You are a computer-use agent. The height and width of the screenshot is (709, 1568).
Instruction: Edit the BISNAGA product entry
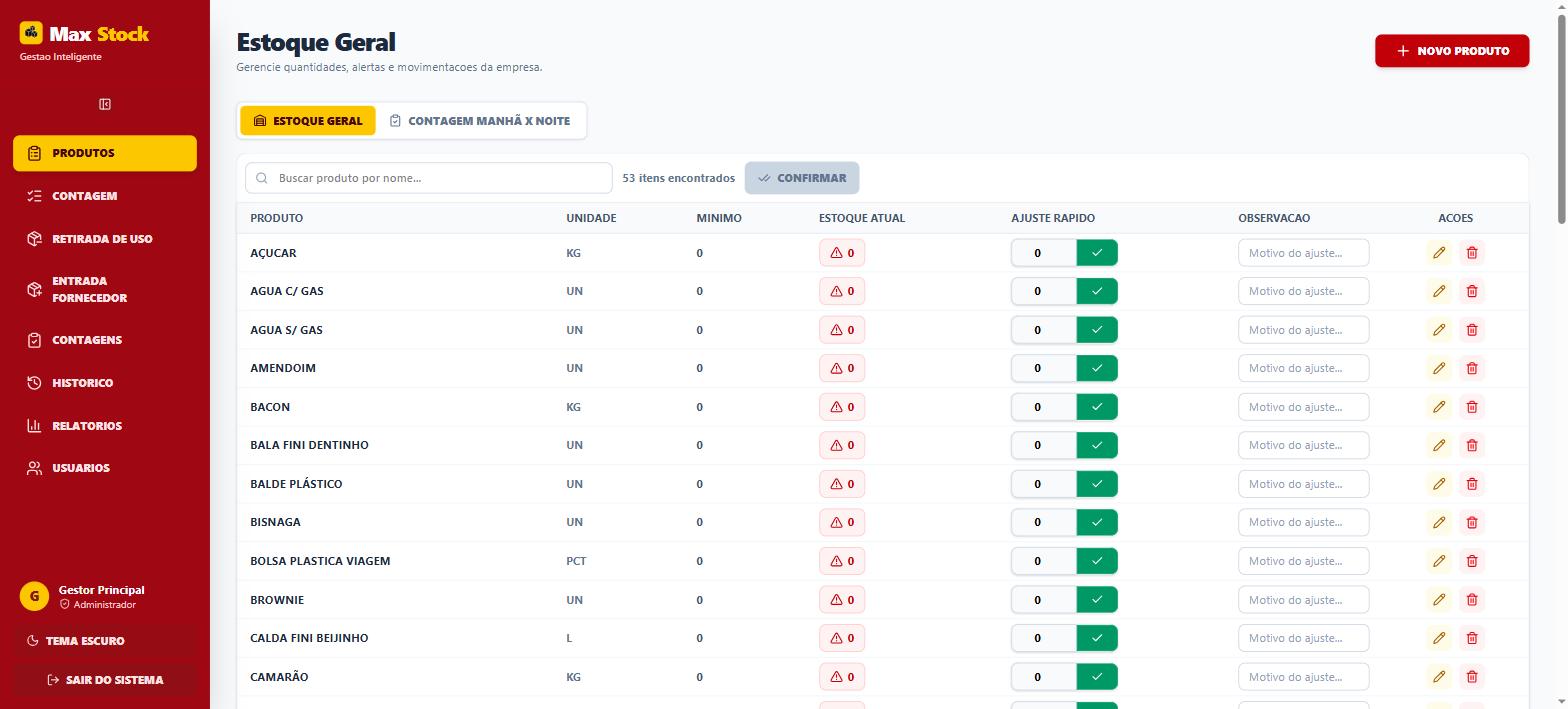coord(1439,522)
